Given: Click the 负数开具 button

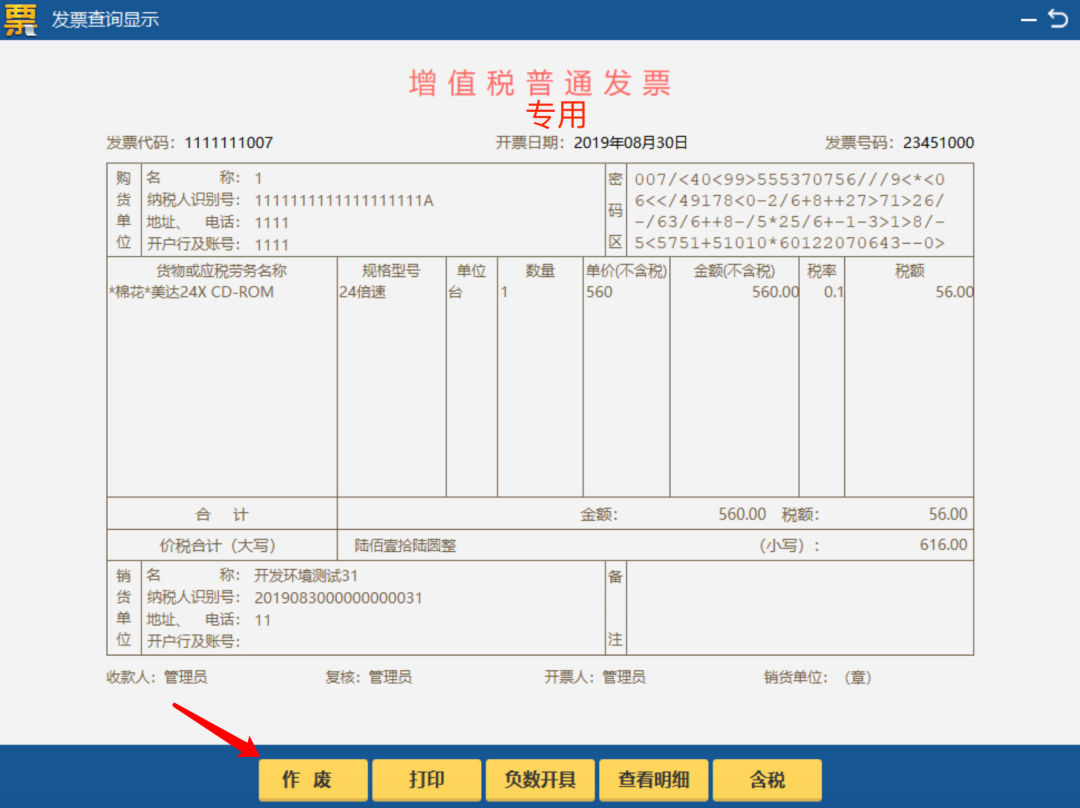Looking at the screenshot, I should point(540,779).
